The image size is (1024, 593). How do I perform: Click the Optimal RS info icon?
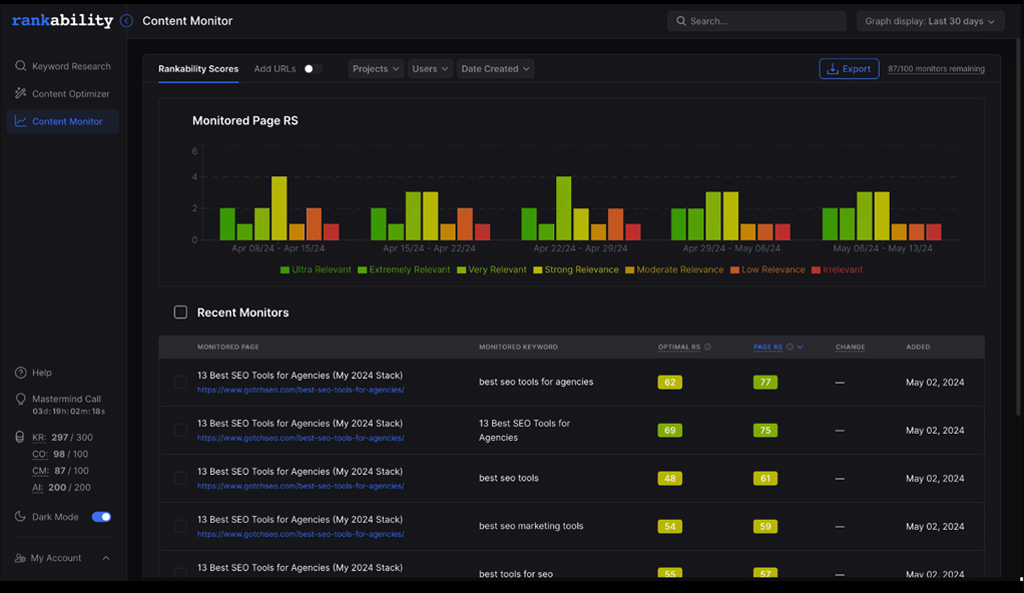click(x=708, y=347)
